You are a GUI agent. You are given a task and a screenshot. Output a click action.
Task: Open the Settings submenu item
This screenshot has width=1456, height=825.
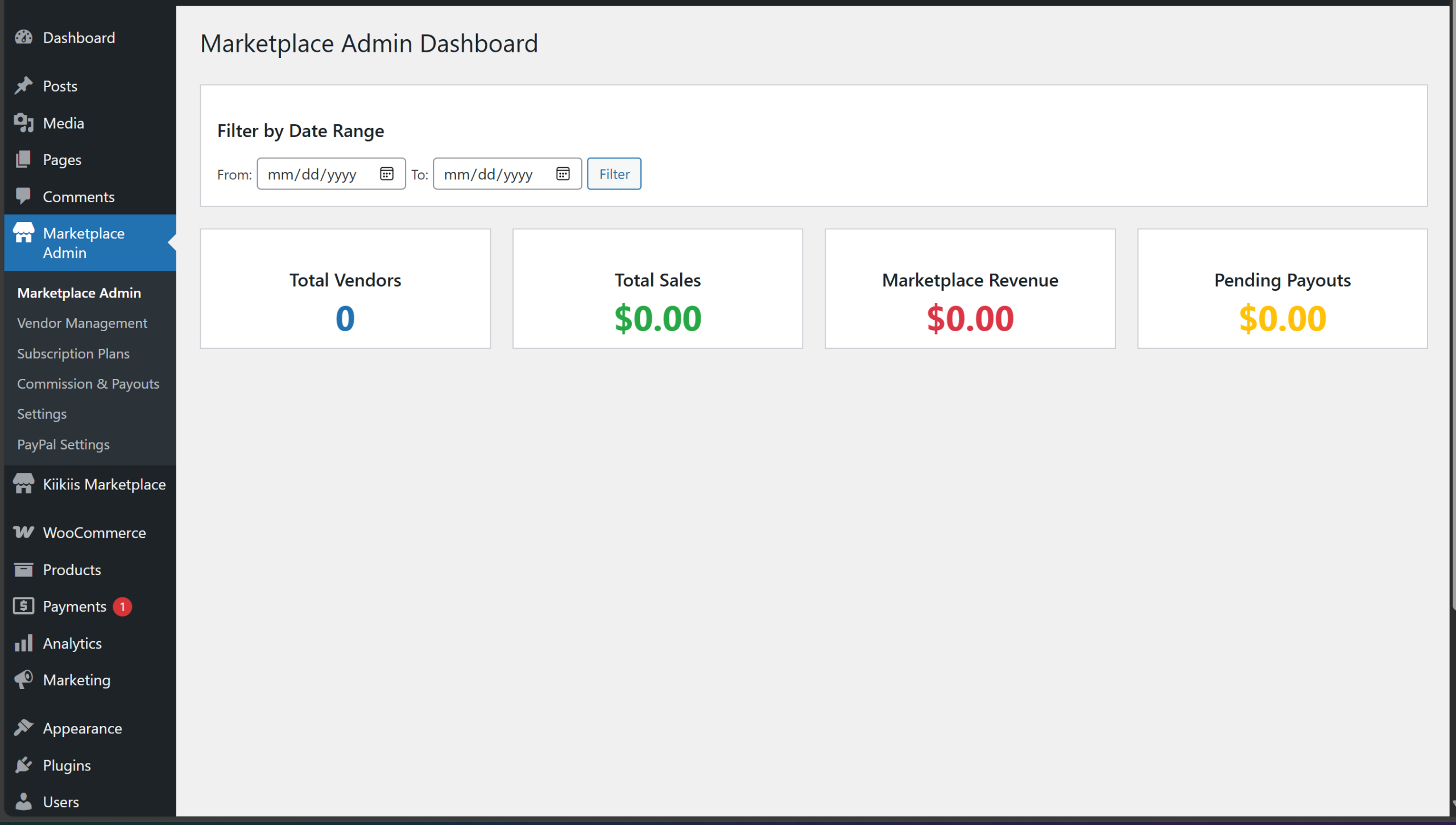tap(42, 414)
